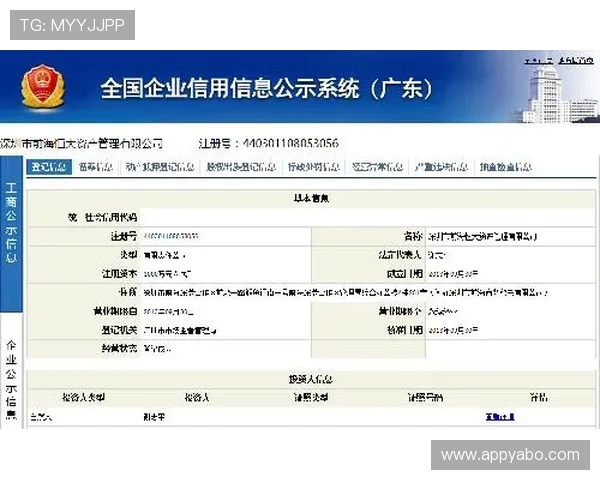
Task: Select the 登记信息 tab
Action: (x=49, y=167)
